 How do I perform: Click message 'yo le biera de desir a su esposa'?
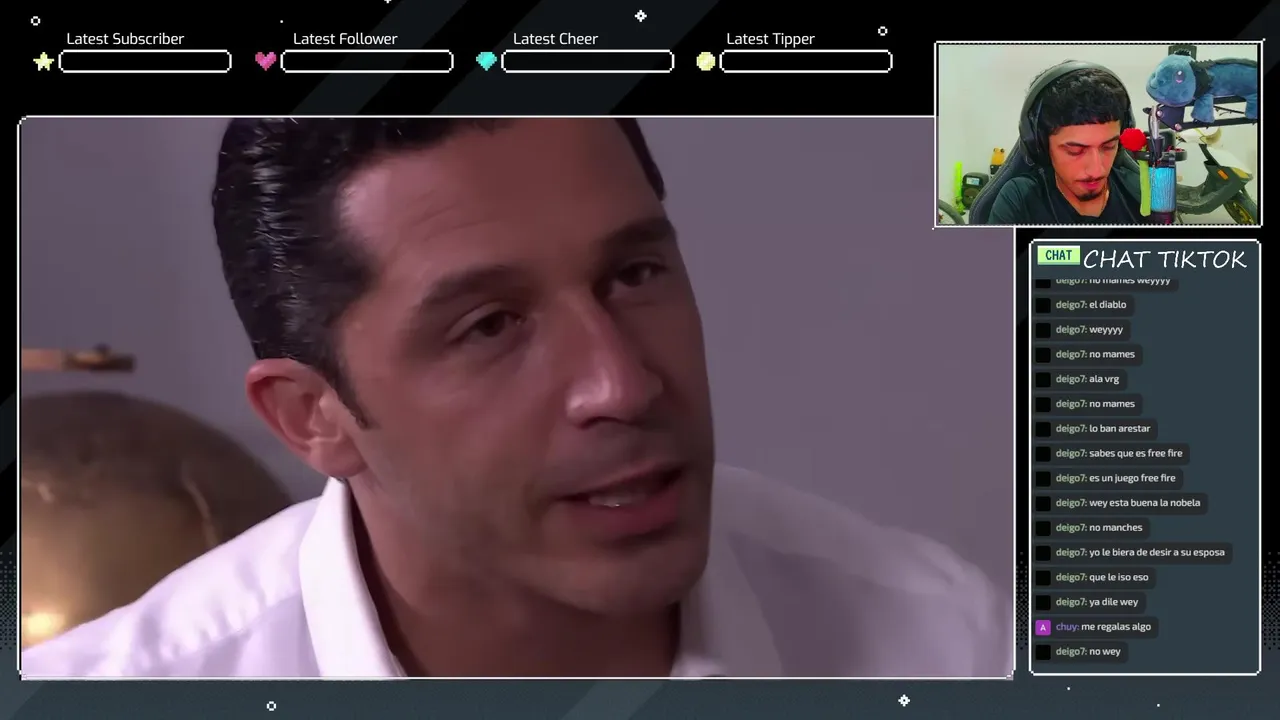[x=1157, y=552]
